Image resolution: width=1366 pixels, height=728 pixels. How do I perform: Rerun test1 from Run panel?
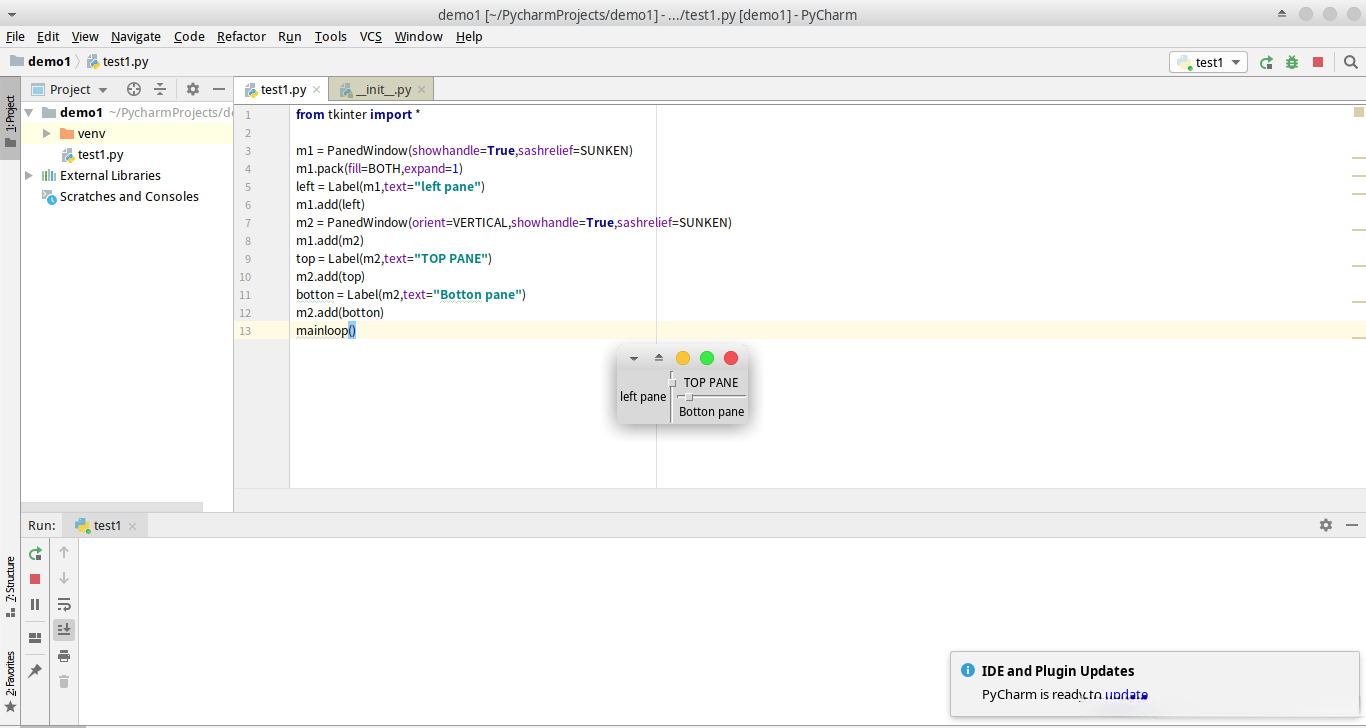pos(35,553)
